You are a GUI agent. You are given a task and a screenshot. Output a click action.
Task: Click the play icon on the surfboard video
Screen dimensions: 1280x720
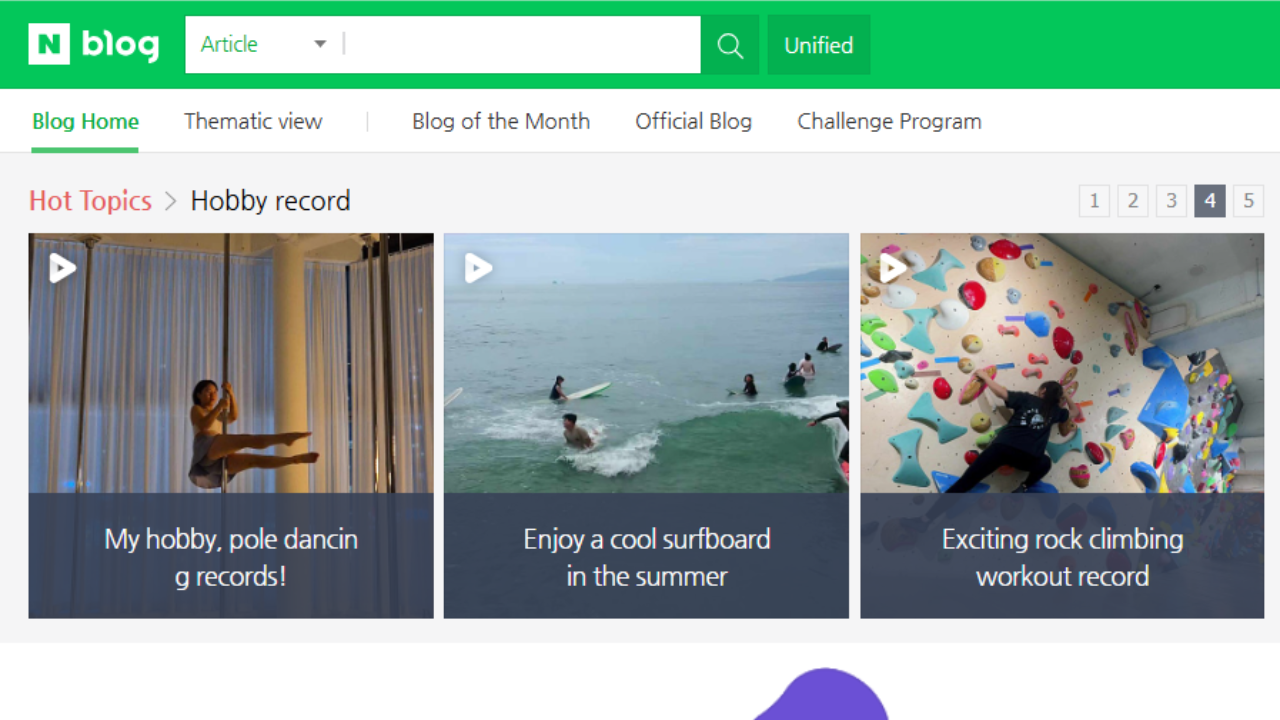pyautogui.click(x=478, y=268)
